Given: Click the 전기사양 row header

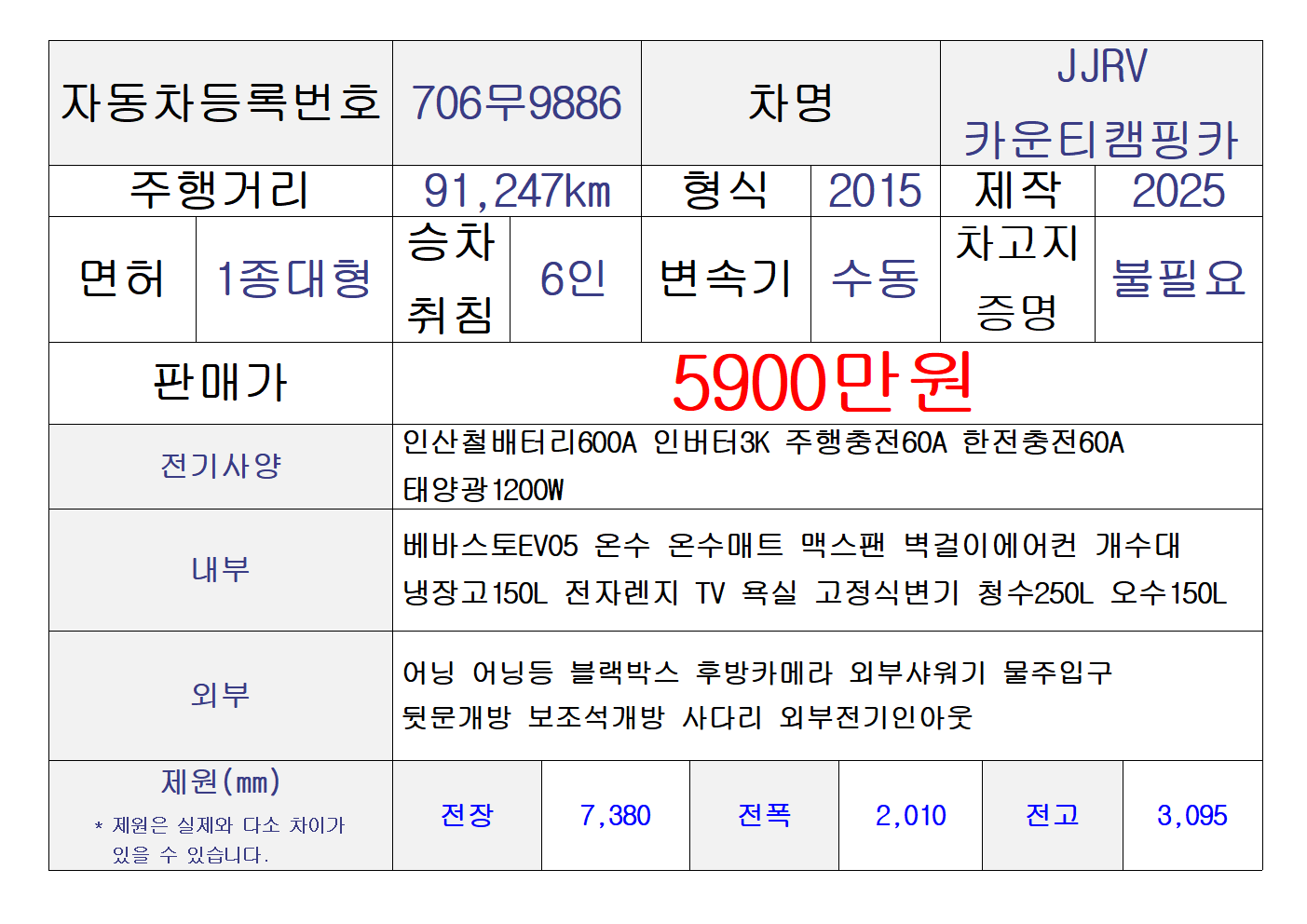Looking at the screenshot, I should (x=221, y=466).
